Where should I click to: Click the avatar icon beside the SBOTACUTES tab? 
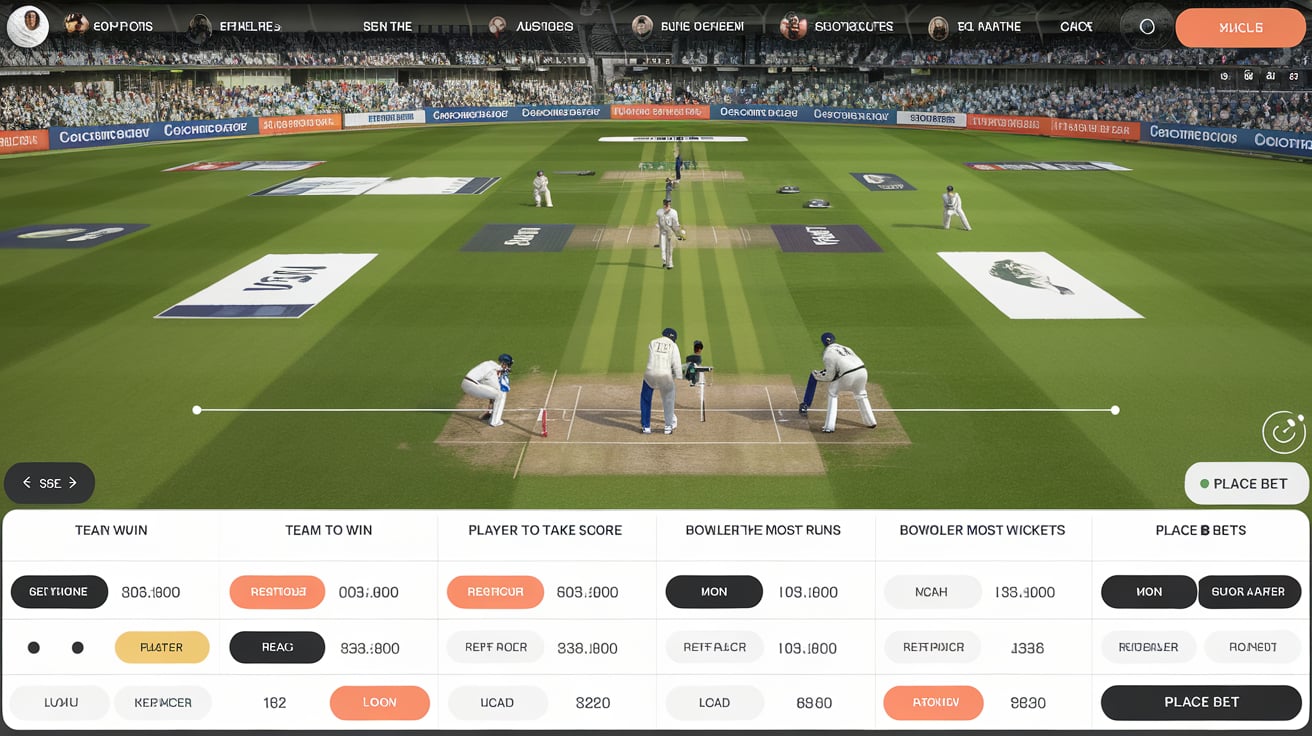pos(793,26)
